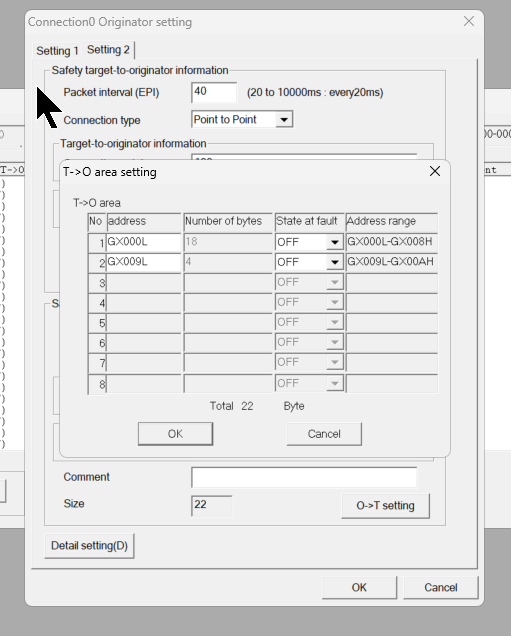511x636 pixels.
Task: Click the Size field showing 22
Action: [212, 505]
